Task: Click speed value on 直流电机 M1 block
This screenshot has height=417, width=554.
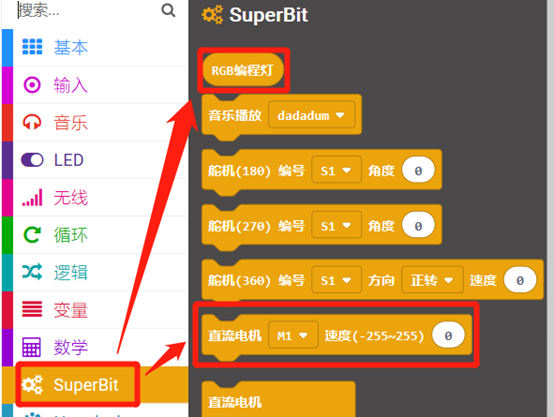Action: point(448,335)
